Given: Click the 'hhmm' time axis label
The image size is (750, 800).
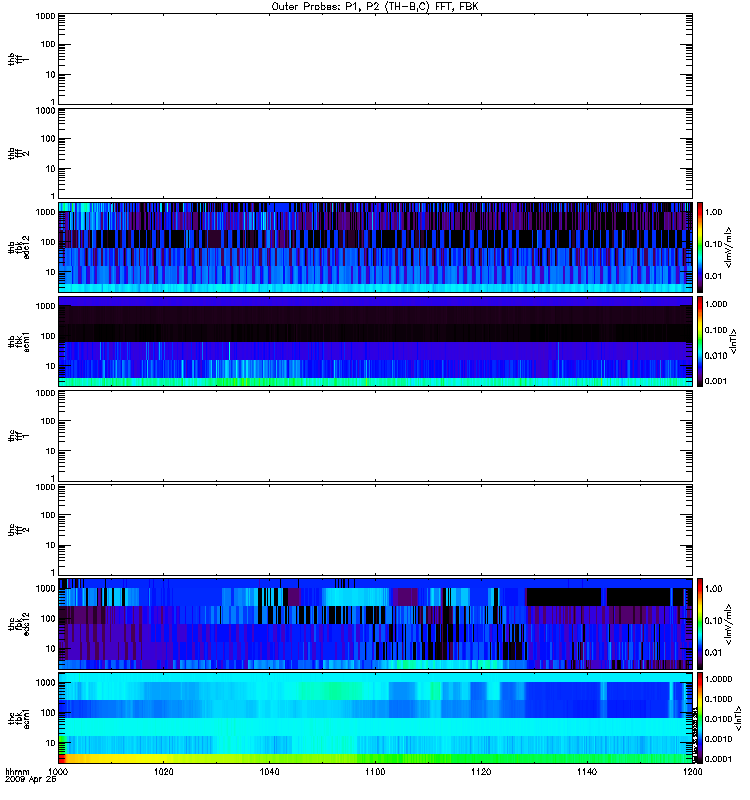Looking at the screenshot, I should point(17,771).
